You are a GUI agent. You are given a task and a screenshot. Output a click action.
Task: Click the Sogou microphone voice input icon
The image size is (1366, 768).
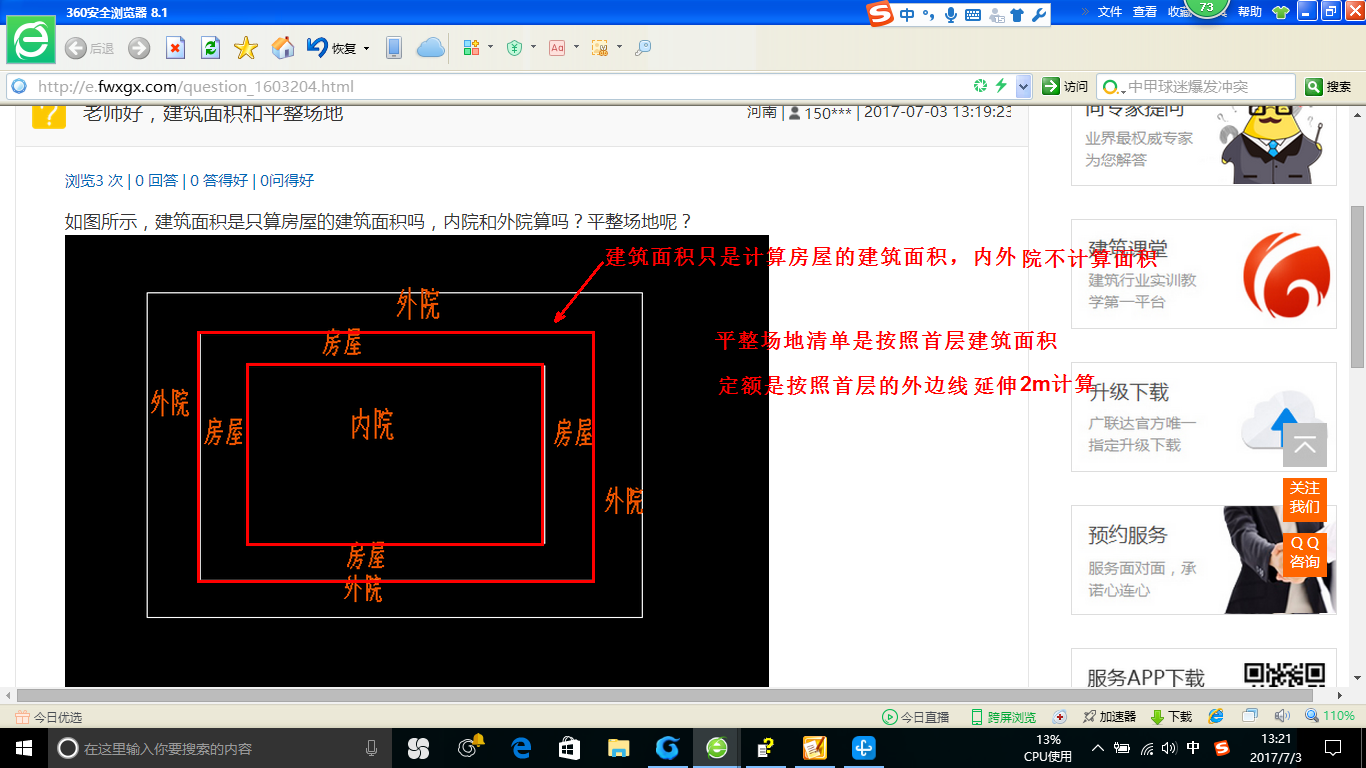click(x=950, y=14)
